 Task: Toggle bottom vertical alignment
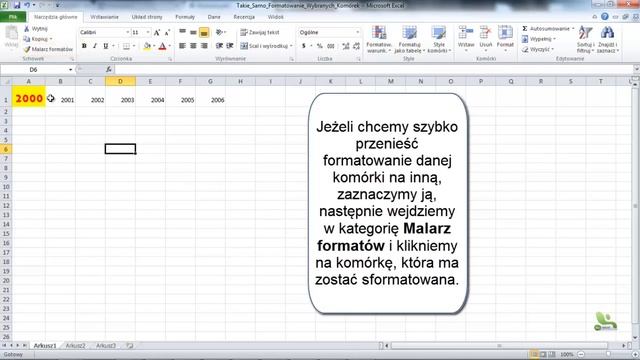204,32
